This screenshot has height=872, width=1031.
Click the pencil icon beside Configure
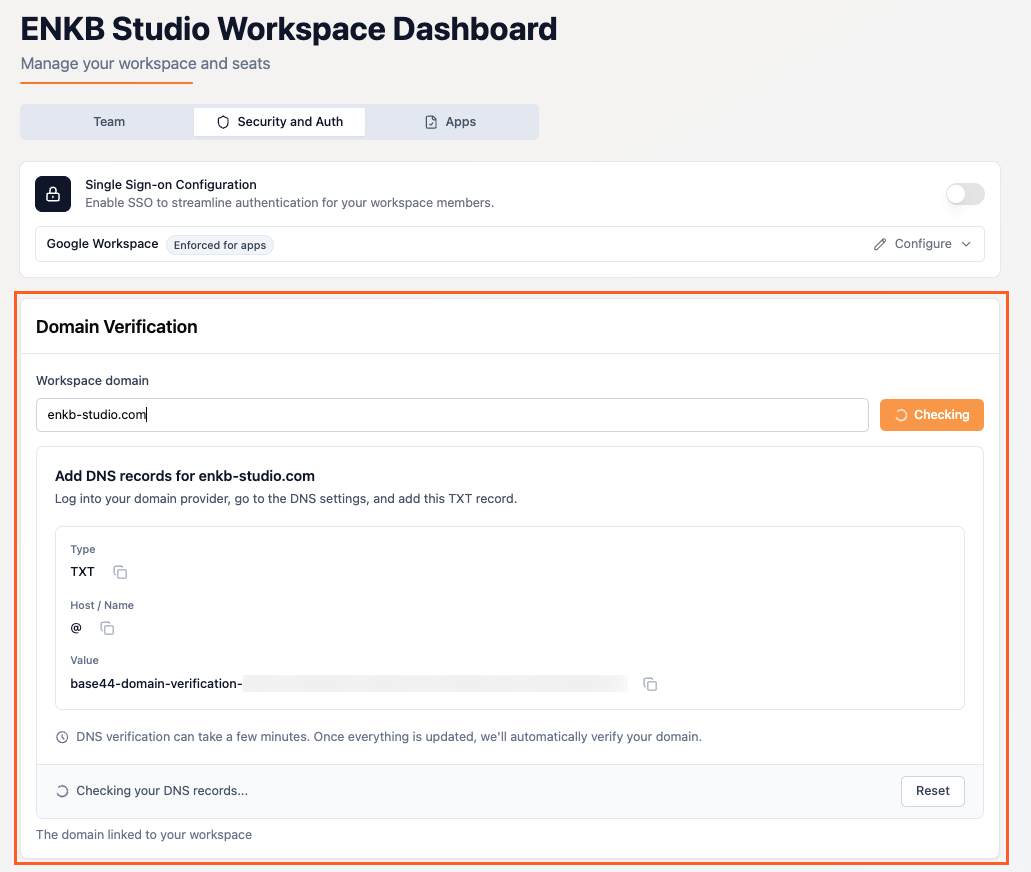tap(879, 243)
